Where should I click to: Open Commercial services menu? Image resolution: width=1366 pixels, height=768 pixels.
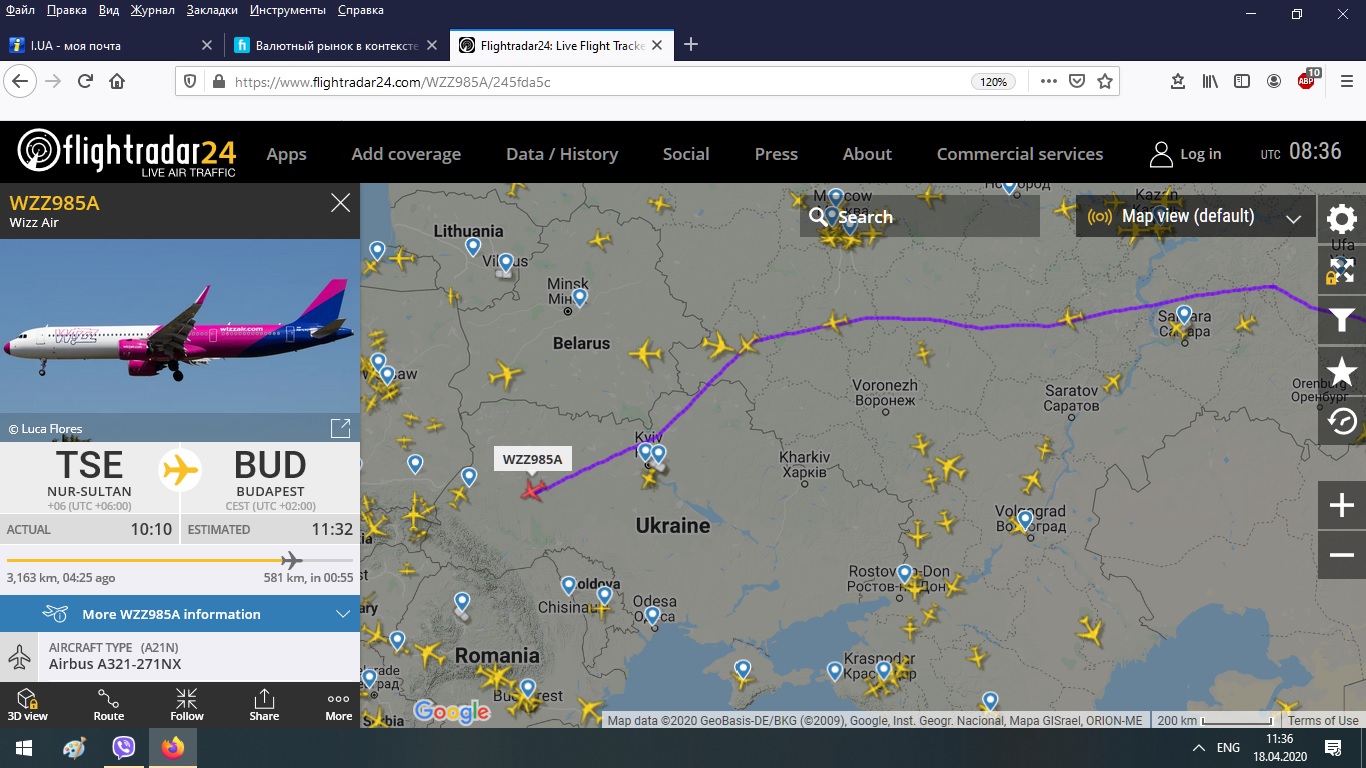pyautogui.click(x=1020, y=154)
